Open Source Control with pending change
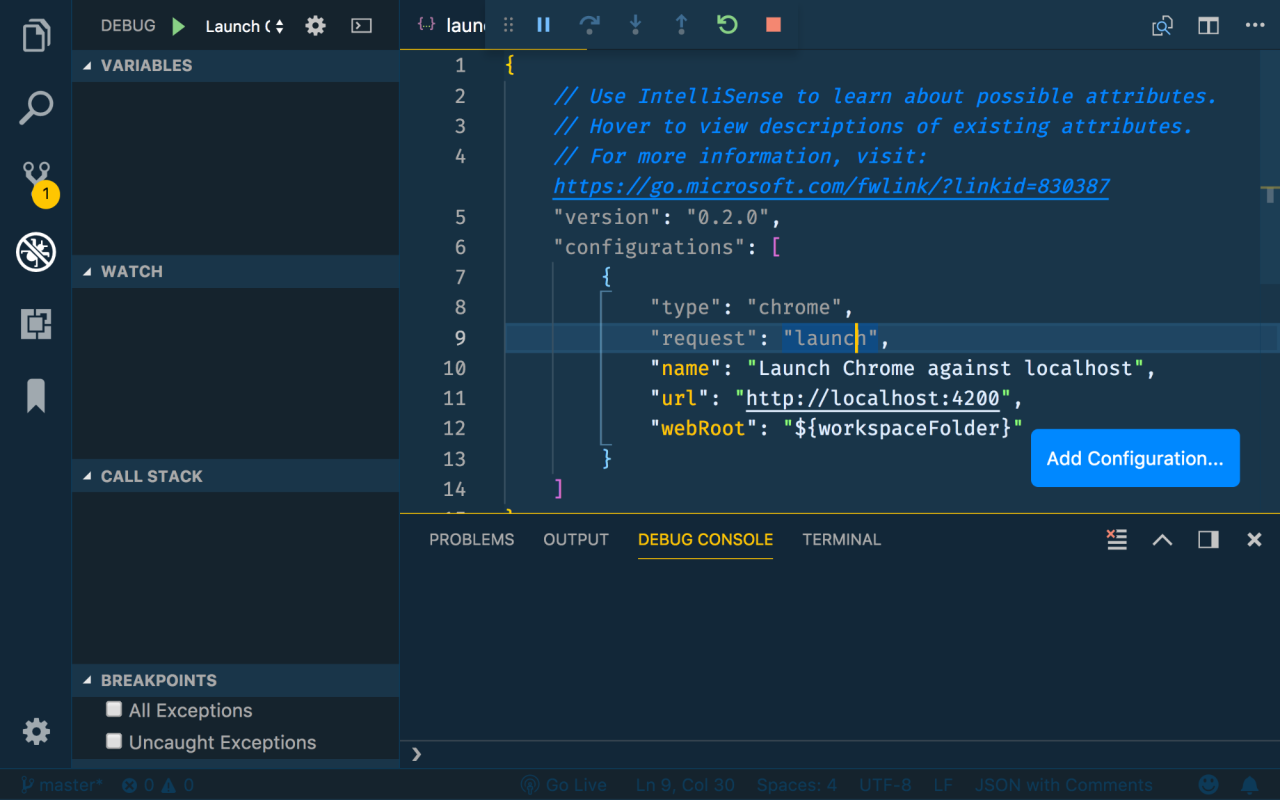Viewport: 1280px width, 800px height. click(x=36, y=178)
